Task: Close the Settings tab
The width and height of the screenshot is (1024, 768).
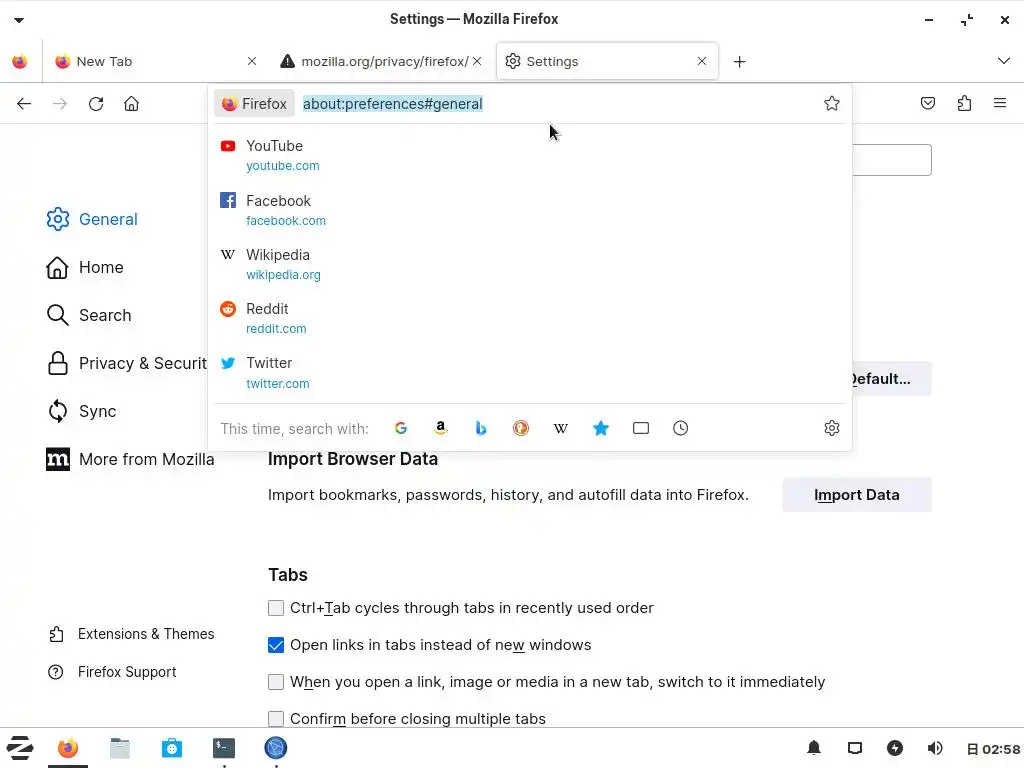Action: [x=702, y=61]
